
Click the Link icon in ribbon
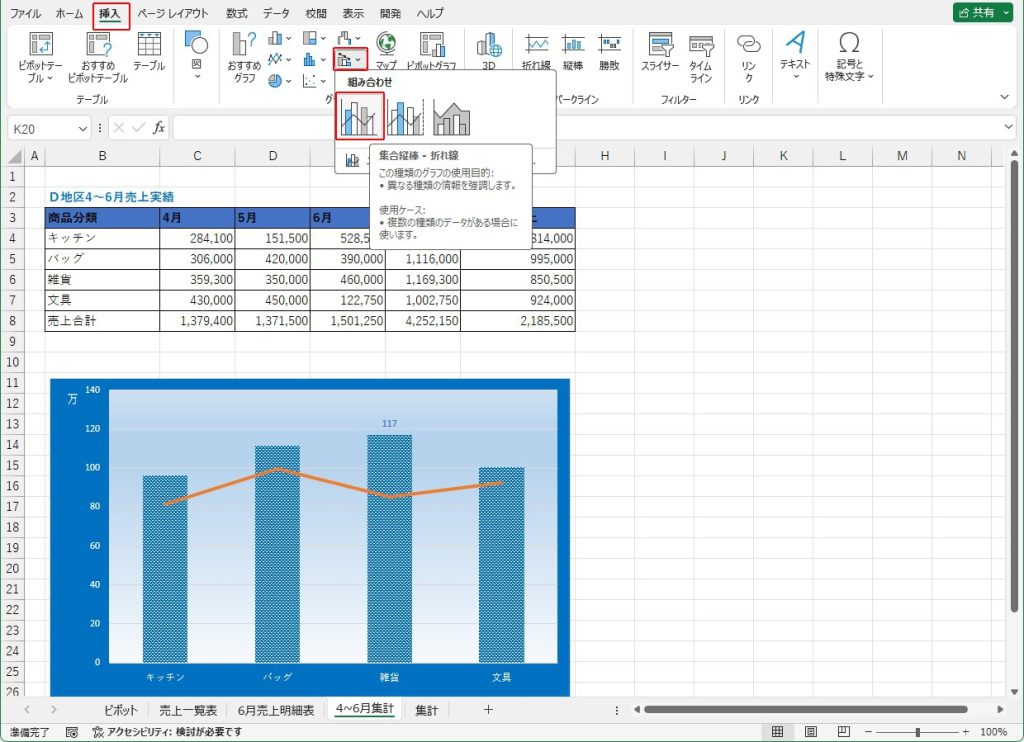tap(748, 57)
